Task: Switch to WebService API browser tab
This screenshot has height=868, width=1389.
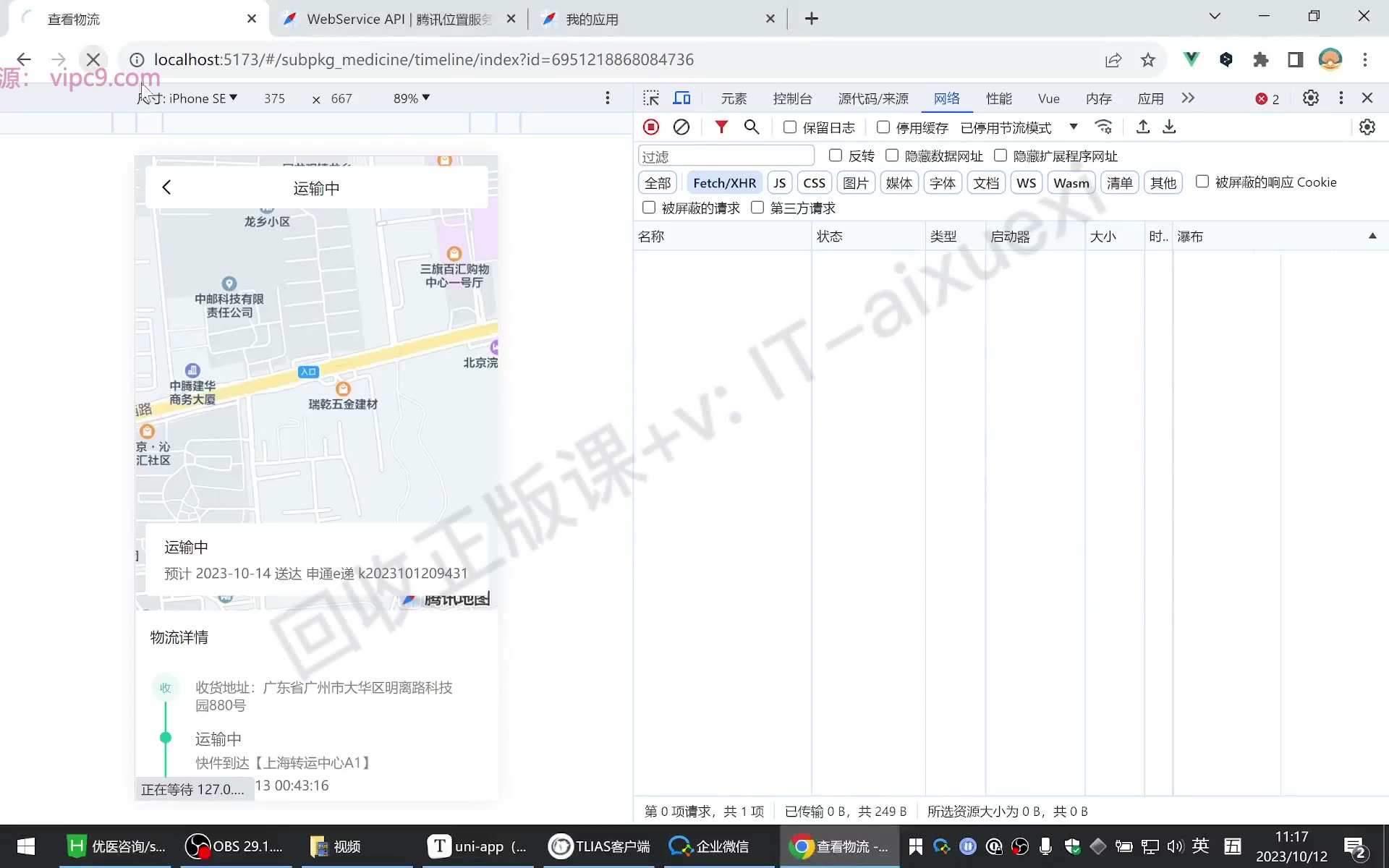Action: 399,20
